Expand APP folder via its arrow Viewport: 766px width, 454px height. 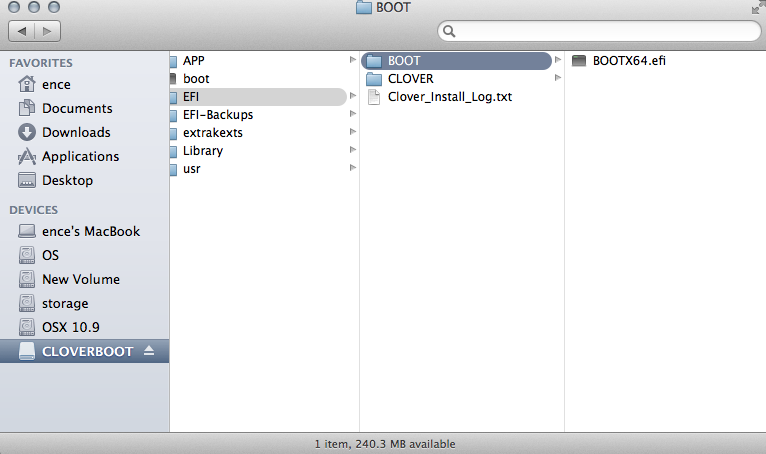click(353, 60)
